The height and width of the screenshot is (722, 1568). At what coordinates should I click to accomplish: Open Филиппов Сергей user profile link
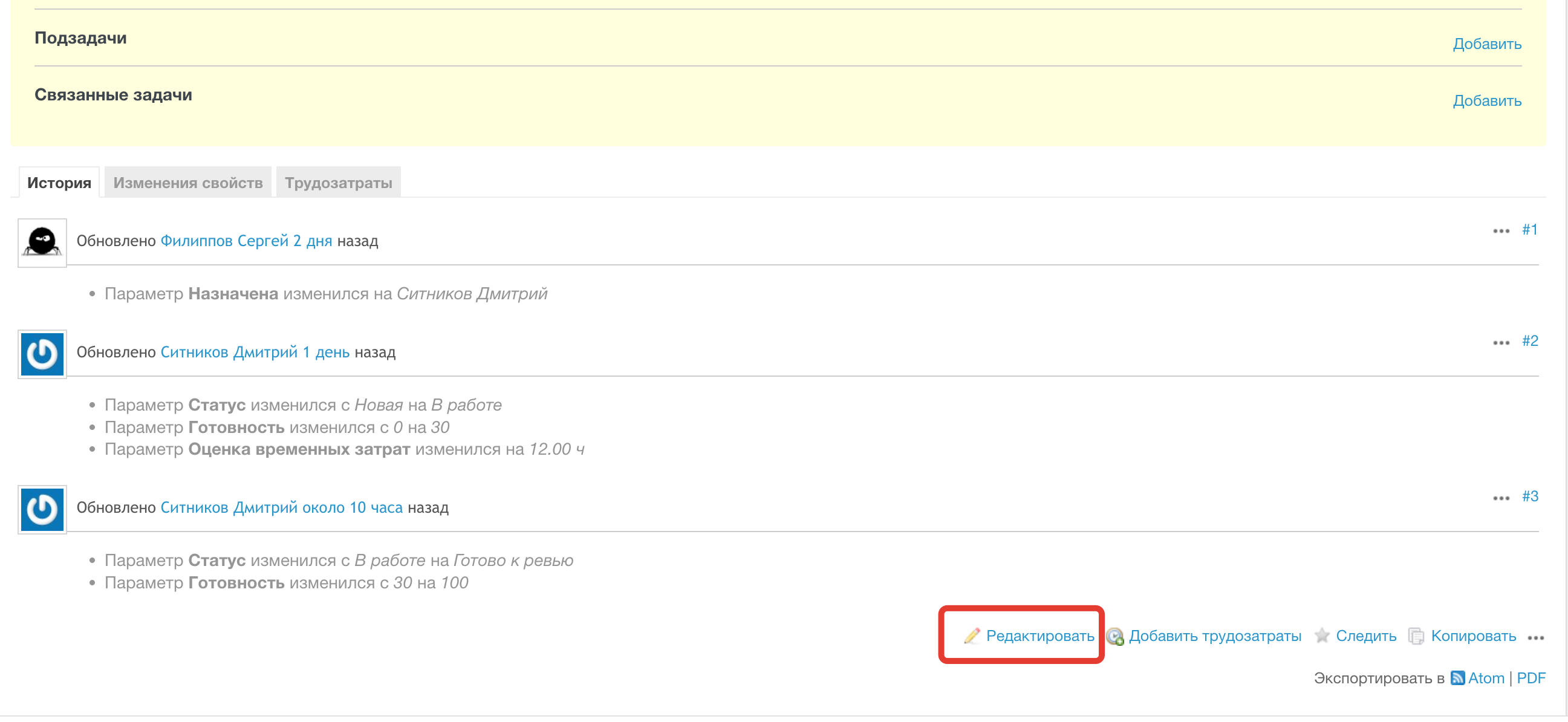pyautogui.click(x=224, y=241)
